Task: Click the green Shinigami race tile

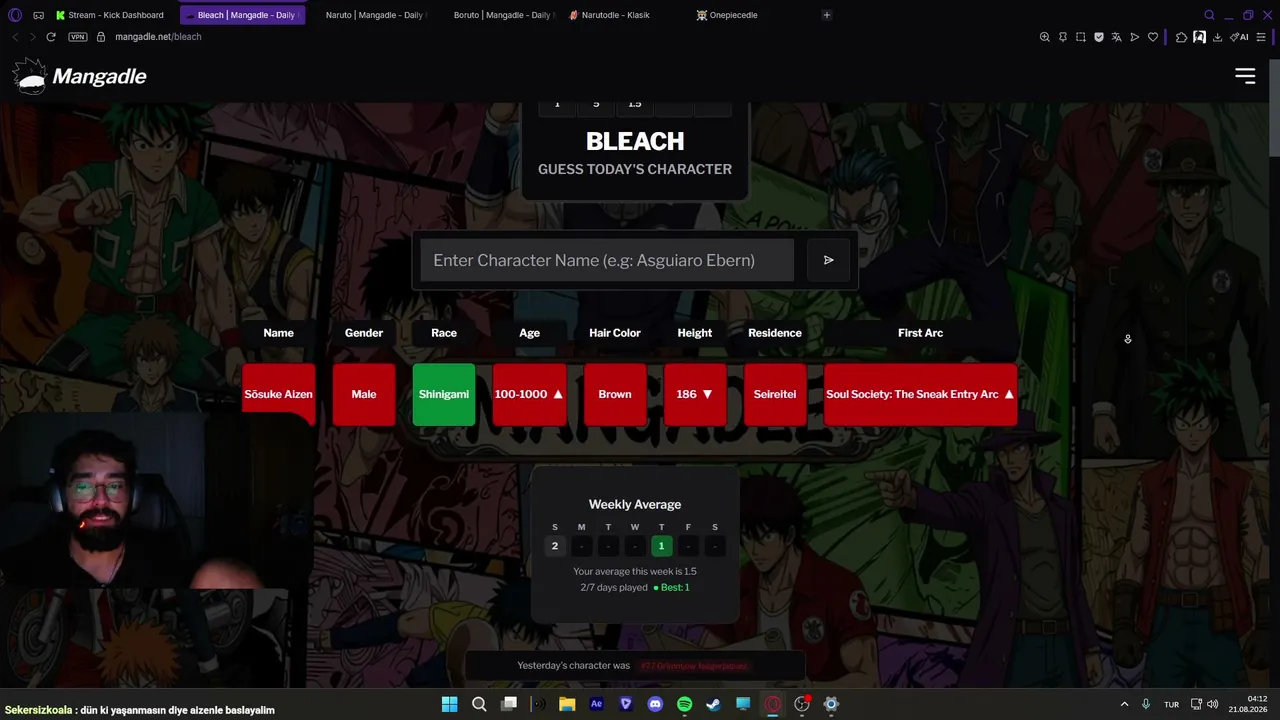Action: pyautogui.click(x=444, y=394)
